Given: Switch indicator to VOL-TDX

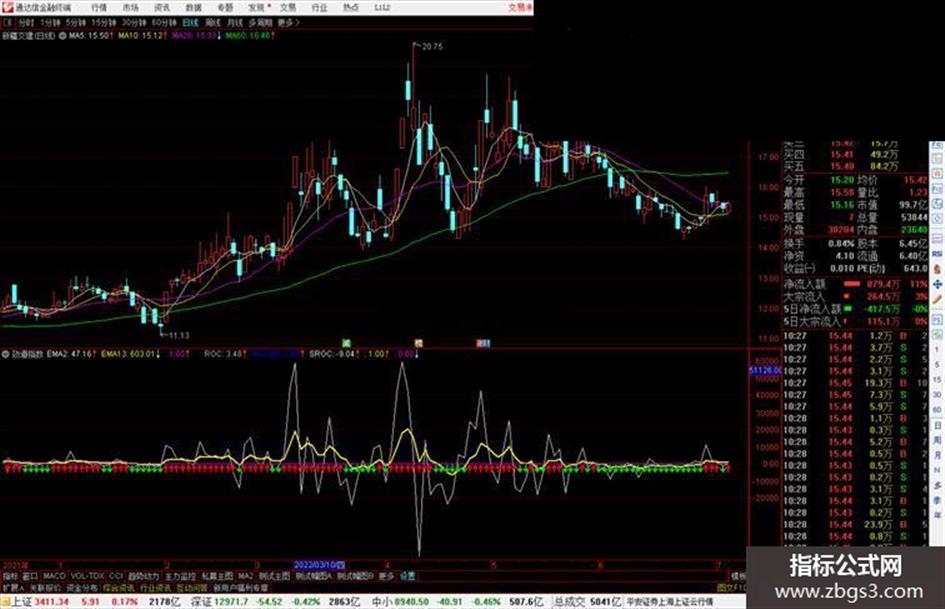Looking at the screenshot, I should [87, 576].
